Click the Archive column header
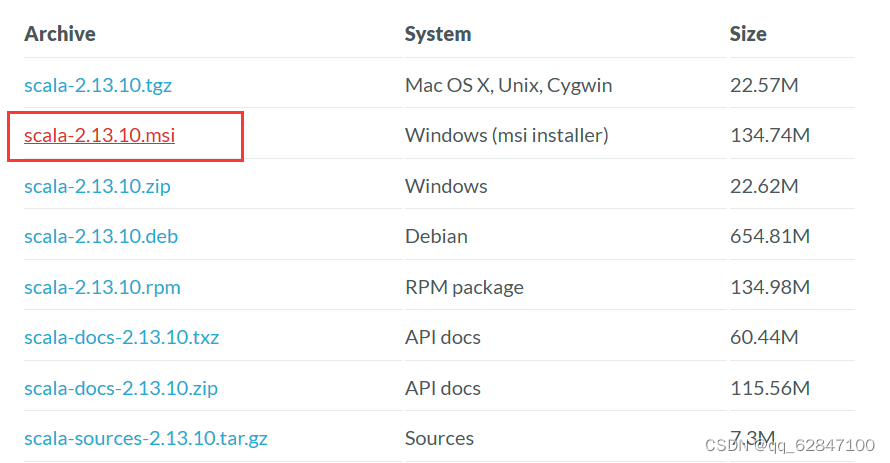The width and height of the screenshot is (890, 463). 60,34
